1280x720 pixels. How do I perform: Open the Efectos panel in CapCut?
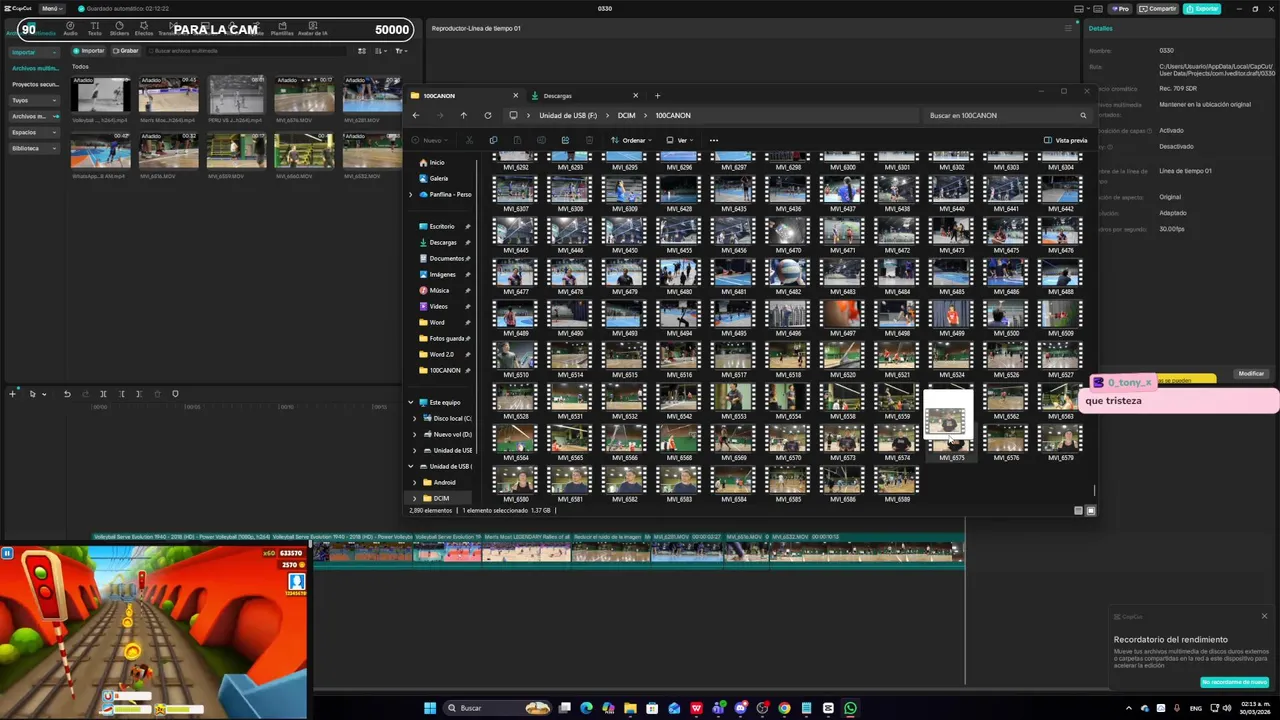(144, 28)
